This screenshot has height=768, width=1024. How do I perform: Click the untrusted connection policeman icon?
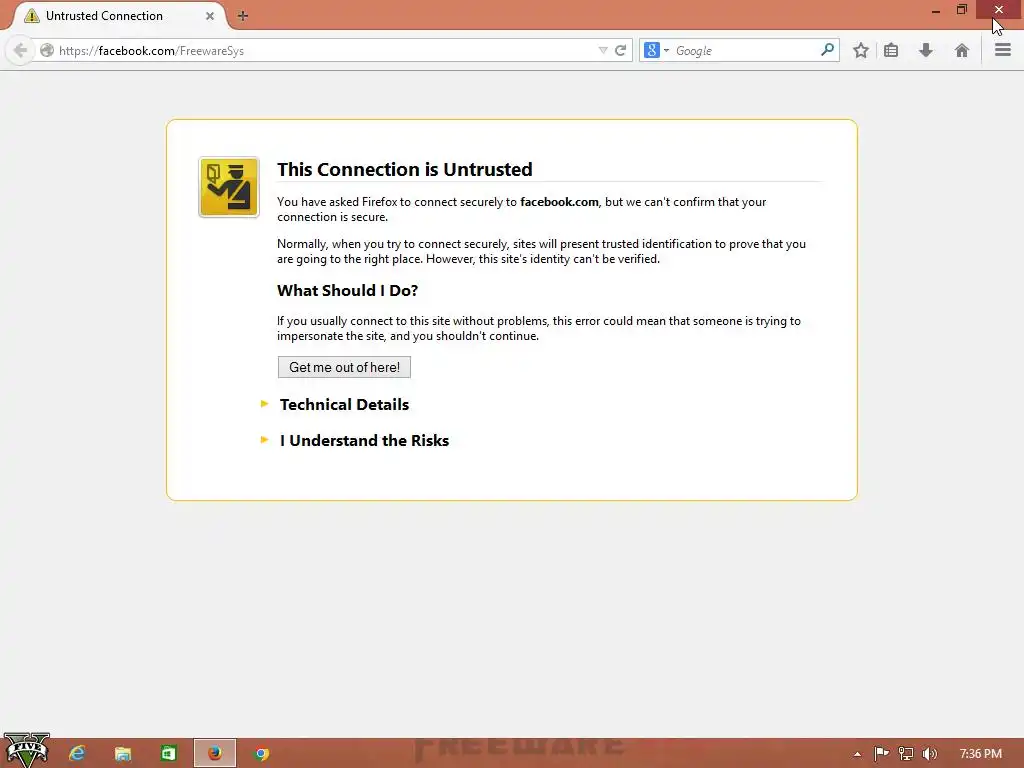tap(229, 187)
